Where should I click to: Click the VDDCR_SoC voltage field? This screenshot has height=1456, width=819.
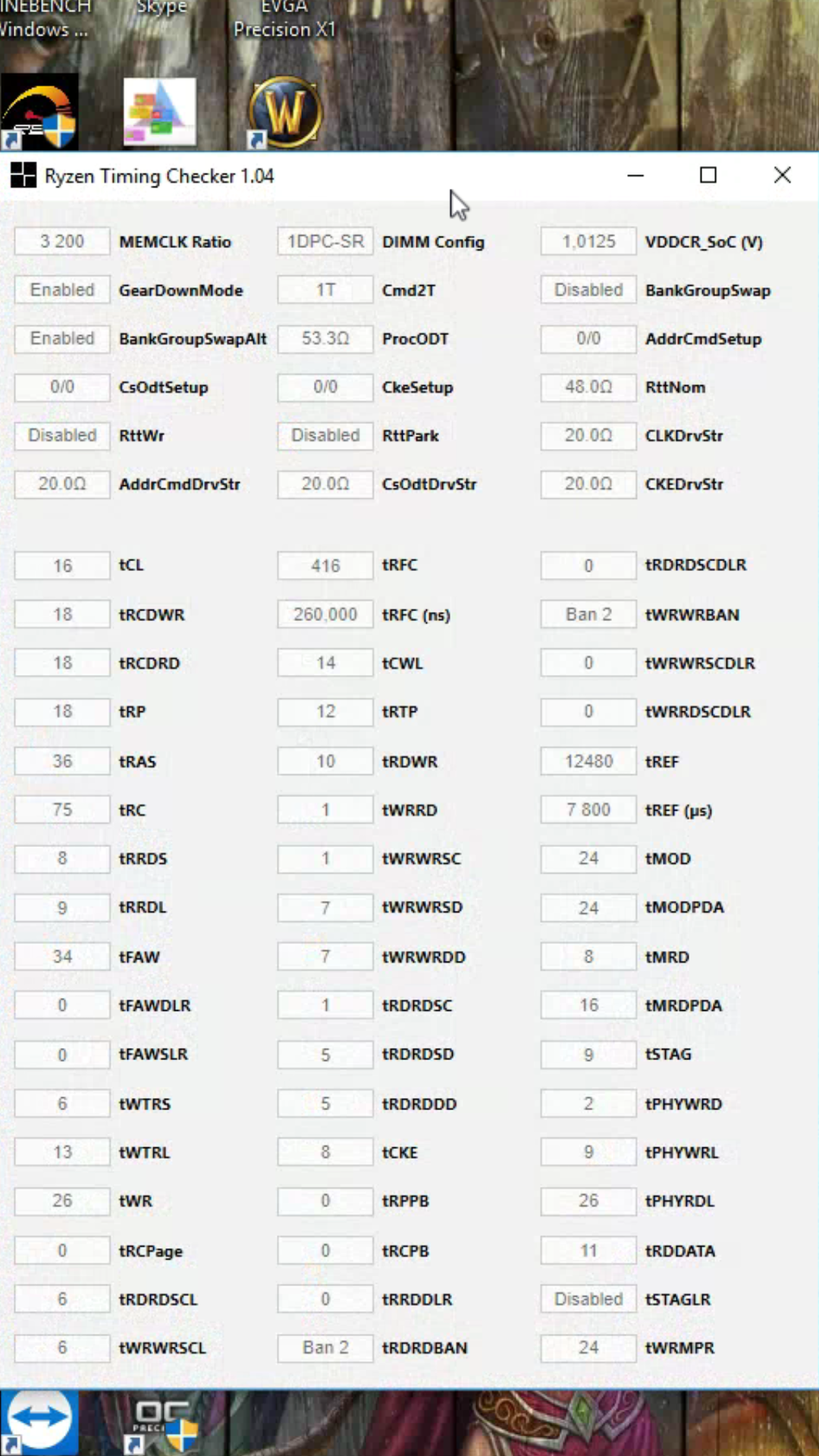coord(588,242)
